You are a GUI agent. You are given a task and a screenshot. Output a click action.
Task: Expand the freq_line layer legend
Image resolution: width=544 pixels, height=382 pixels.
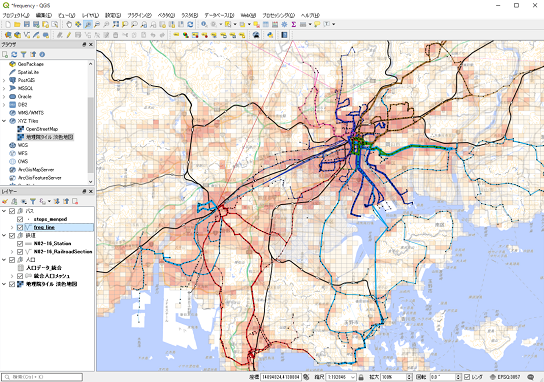point(11,228)
